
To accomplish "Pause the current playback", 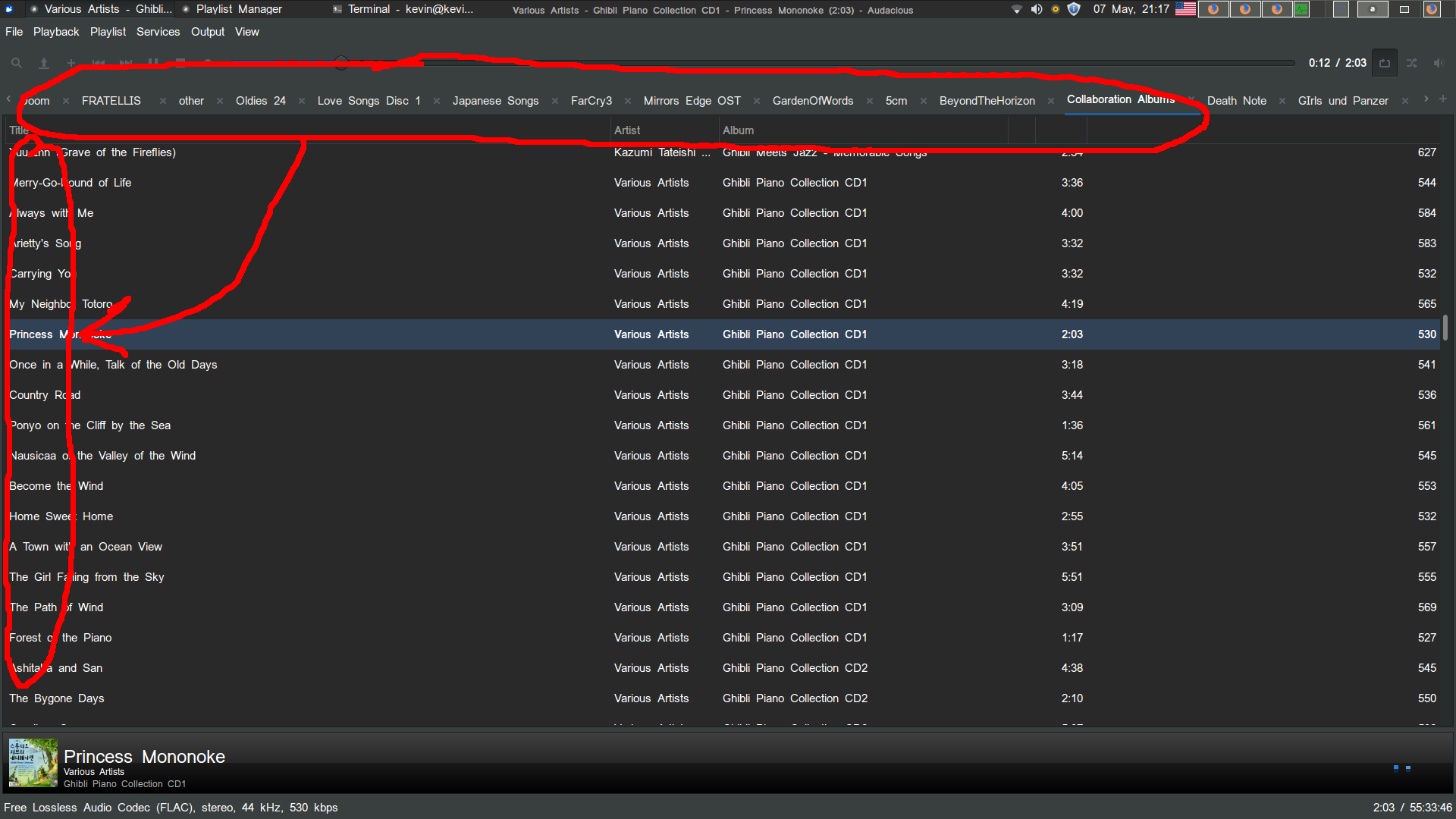I will 153,63.
